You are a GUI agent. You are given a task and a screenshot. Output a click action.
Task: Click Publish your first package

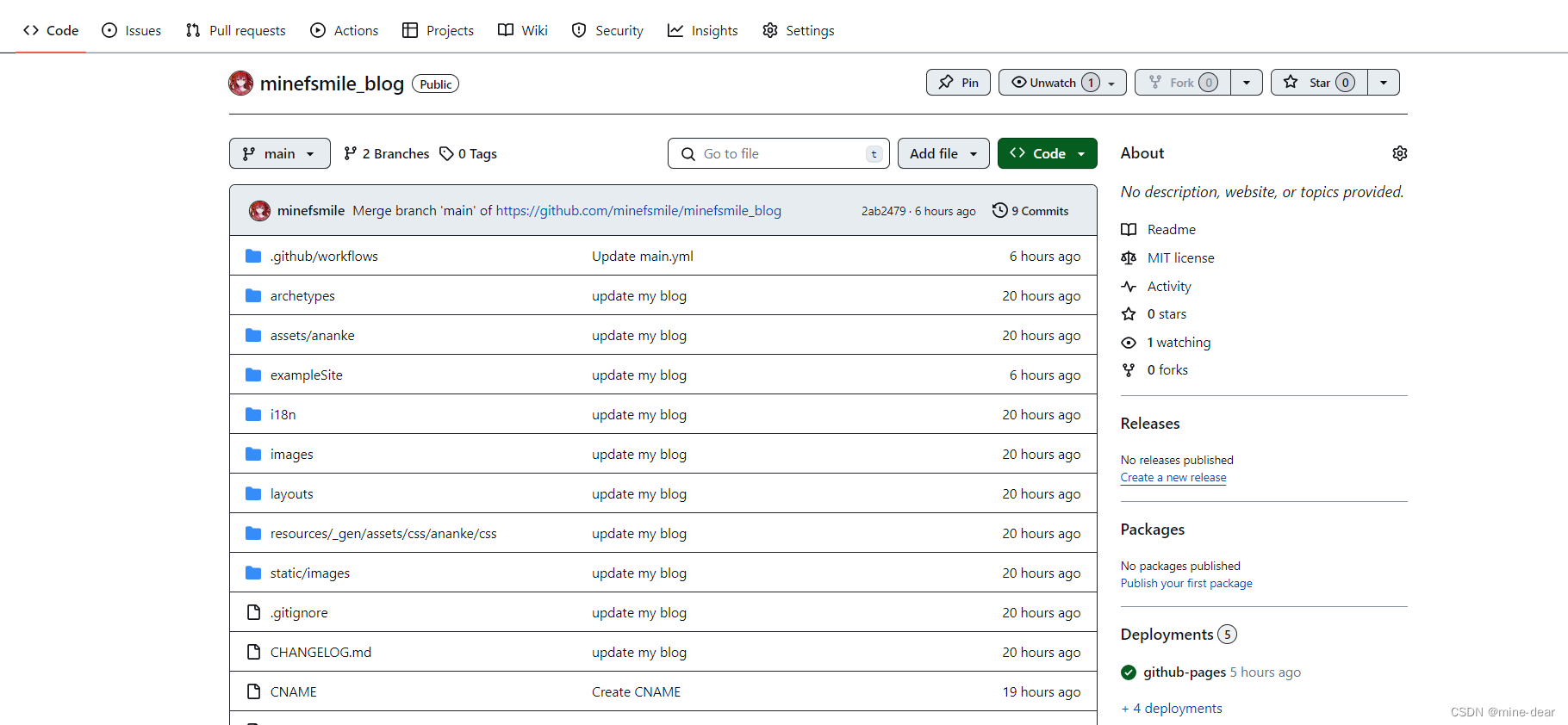1186,583
